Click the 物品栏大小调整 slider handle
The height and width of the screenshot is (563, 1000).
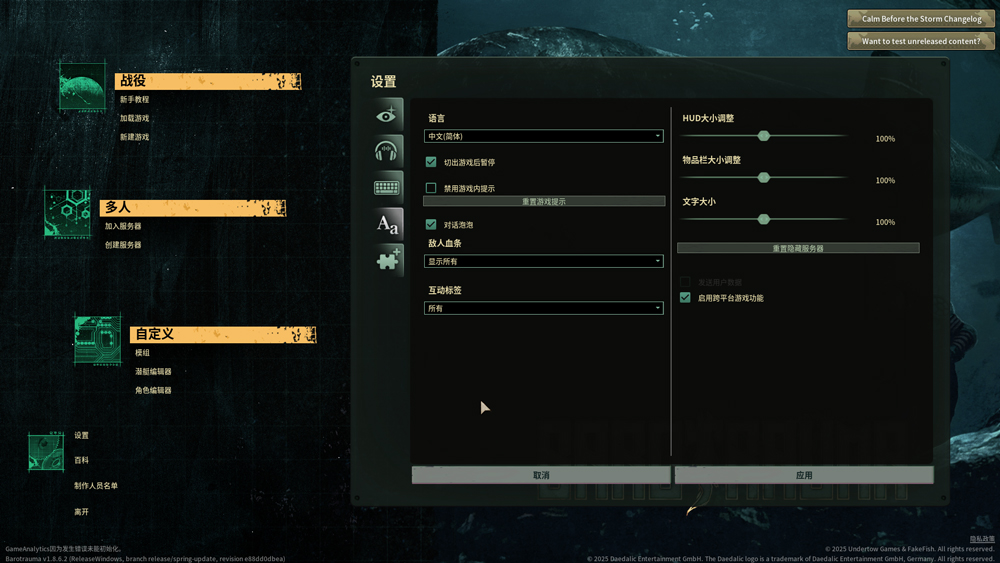[x=763, y=178]
